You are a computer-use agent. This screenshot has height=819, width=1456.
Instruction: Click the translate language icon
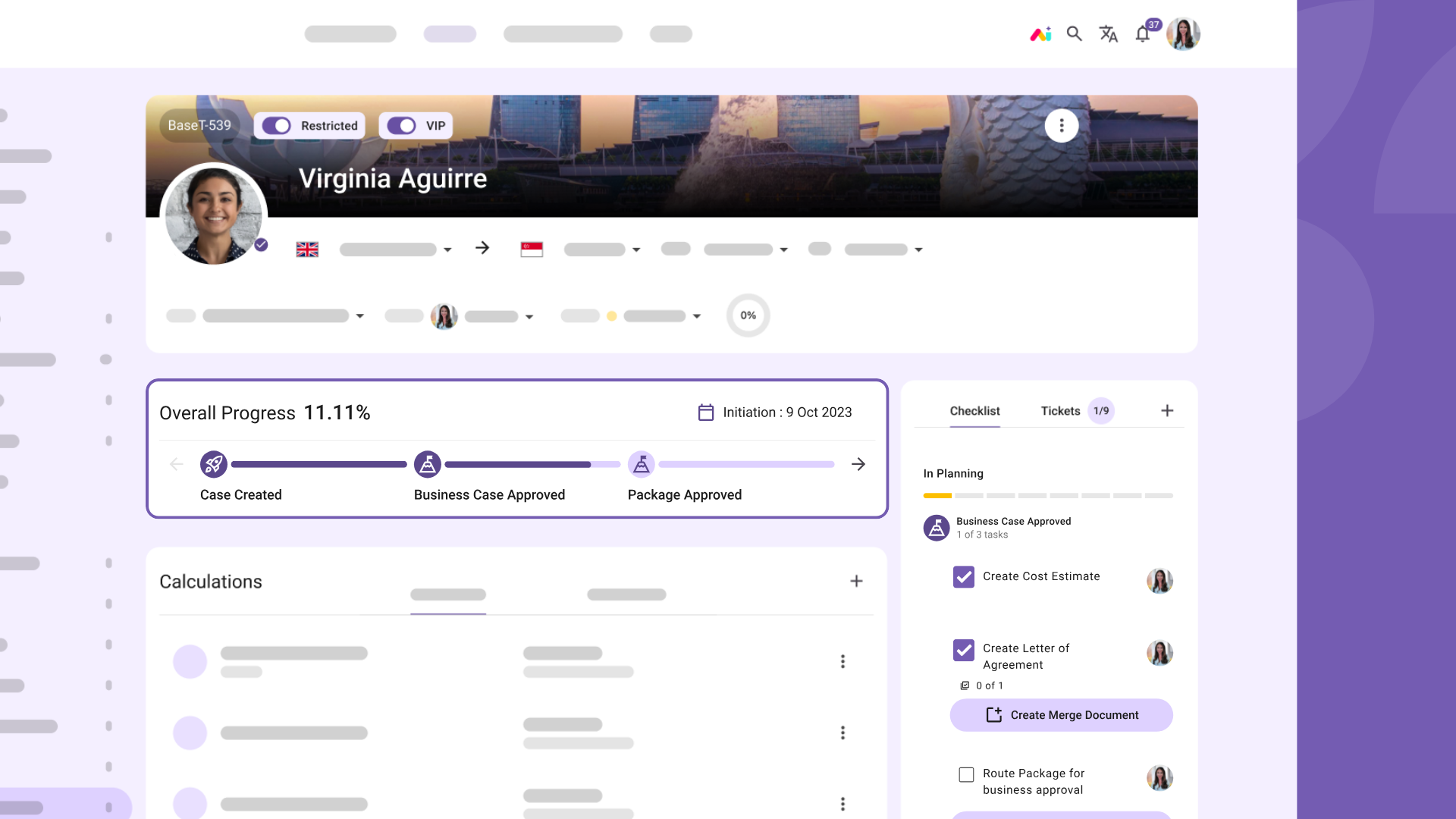(1108, 34)
